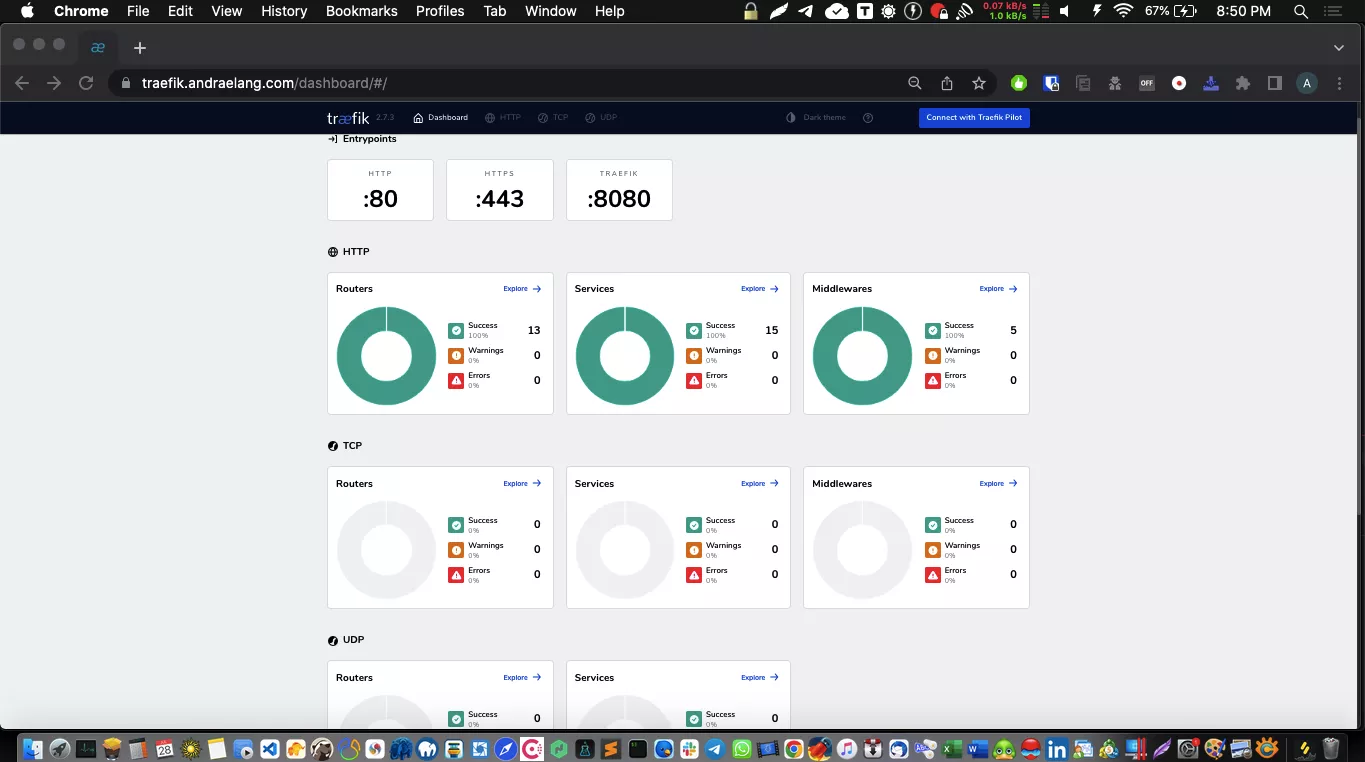
Task: Open a new tab with the plus button
Action: coord(140,47)
